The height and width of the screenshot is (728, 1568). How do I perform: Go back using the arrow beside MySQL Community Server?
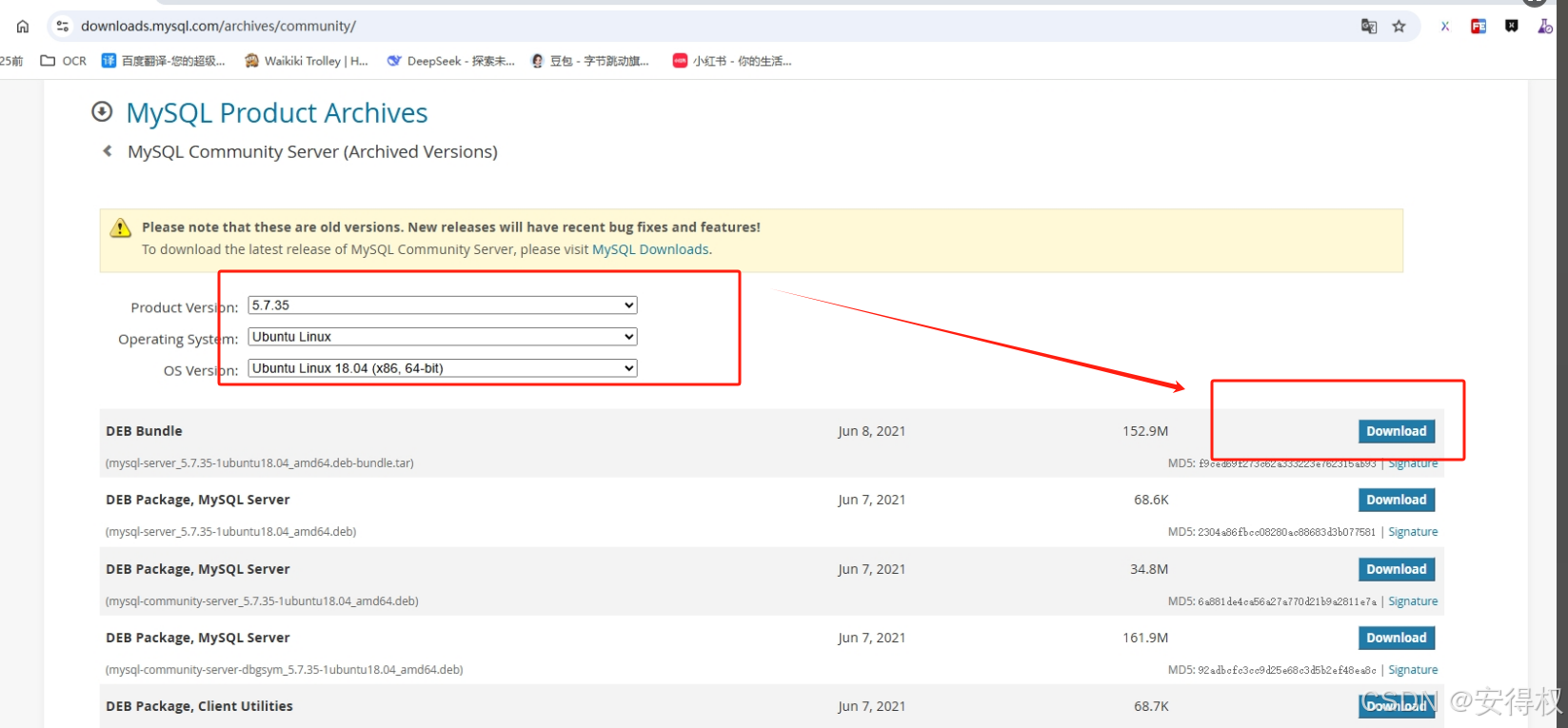[x=108, y=151]
